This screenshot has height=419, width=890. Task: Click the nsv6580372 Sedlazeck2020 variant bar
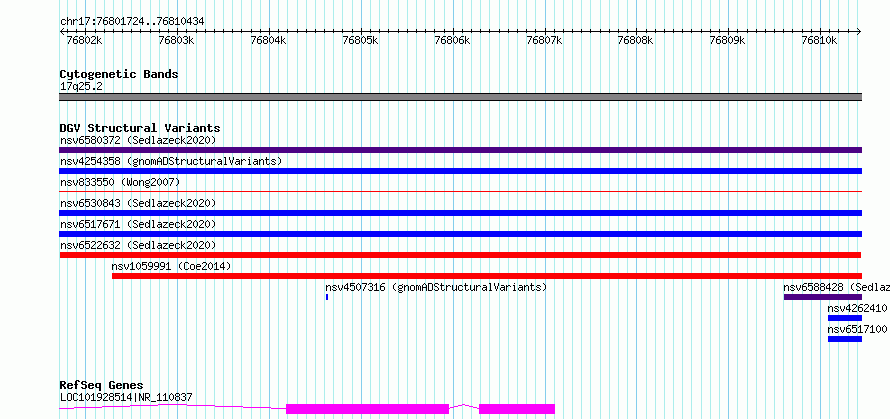click(x=460, y=150)
